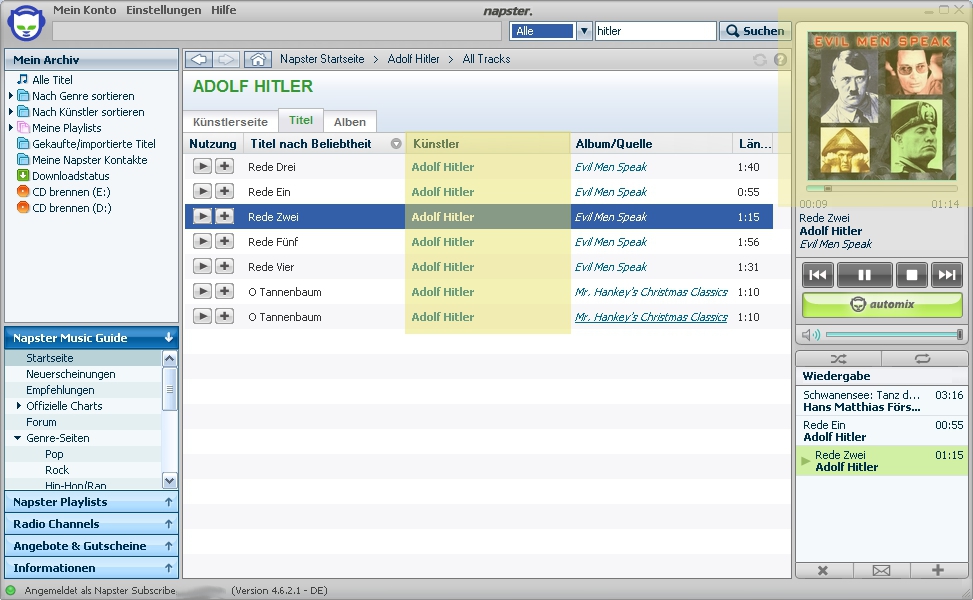
Task: Add Rede Ein with its plus button
Action: (x=224, y=191)
